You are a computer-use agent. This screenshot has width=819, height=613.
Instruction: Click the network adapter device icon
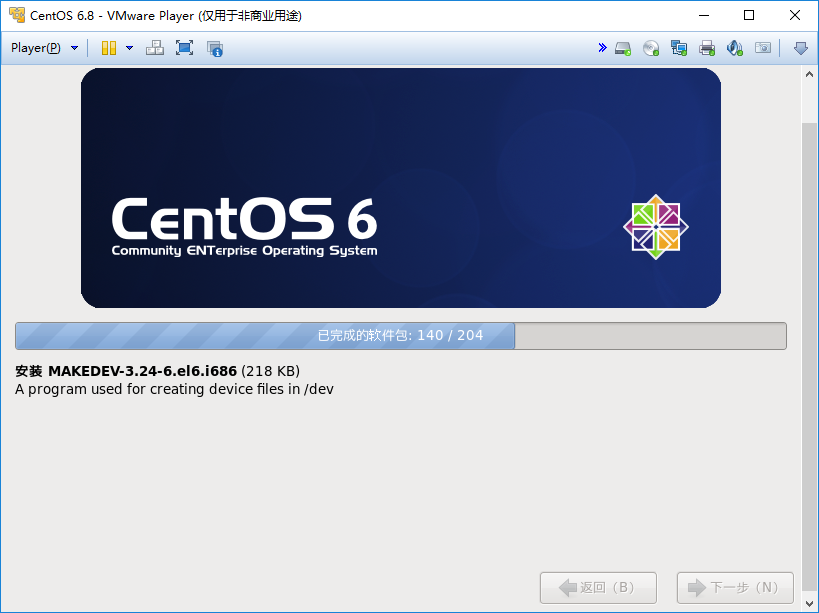coord(678,49)
